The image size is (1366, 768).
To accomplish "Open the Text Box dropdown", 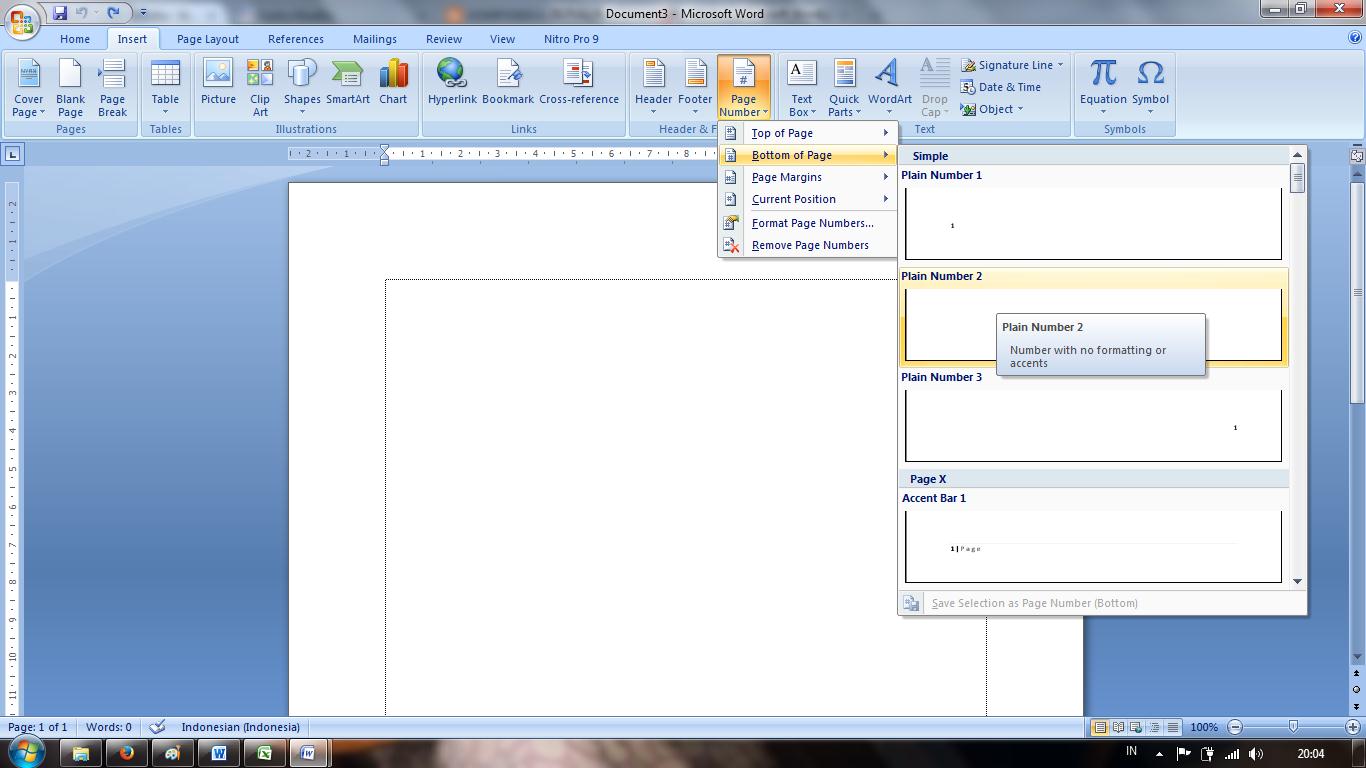I will coord(801,88).
